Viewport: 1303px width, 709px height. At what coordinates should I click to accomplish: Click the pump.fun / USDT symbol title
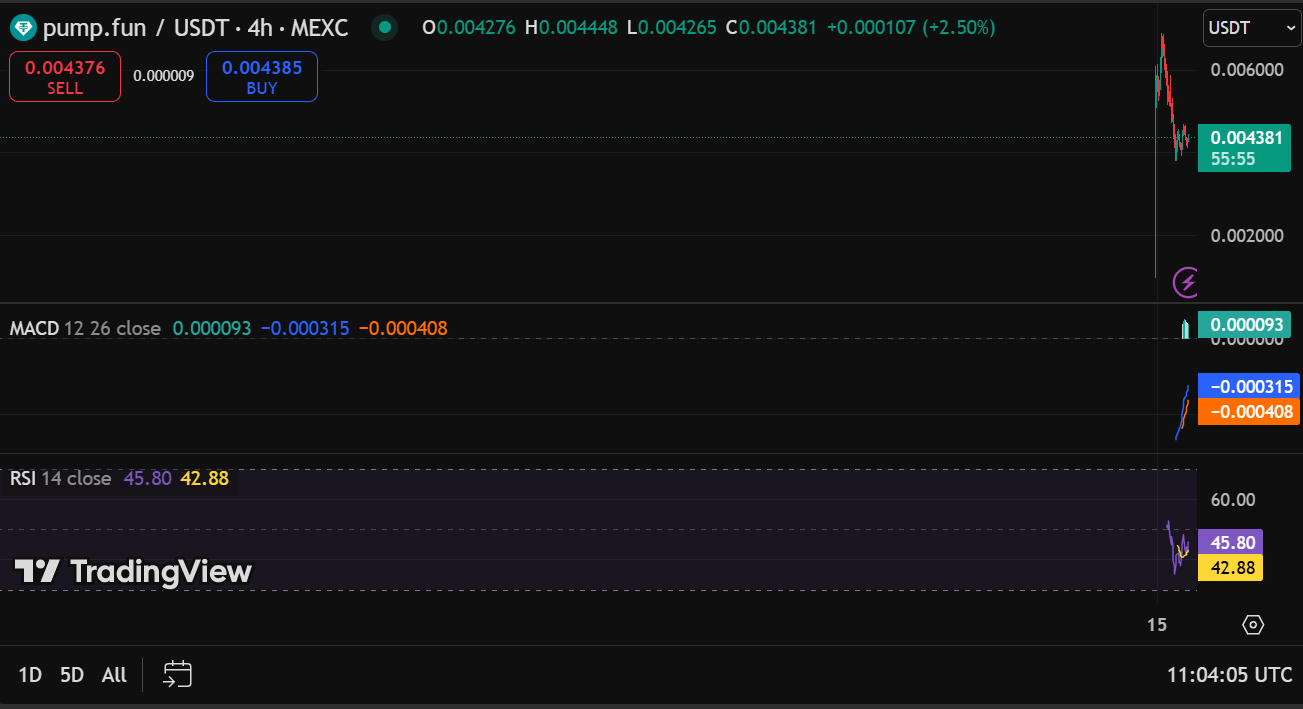[195, 28]
